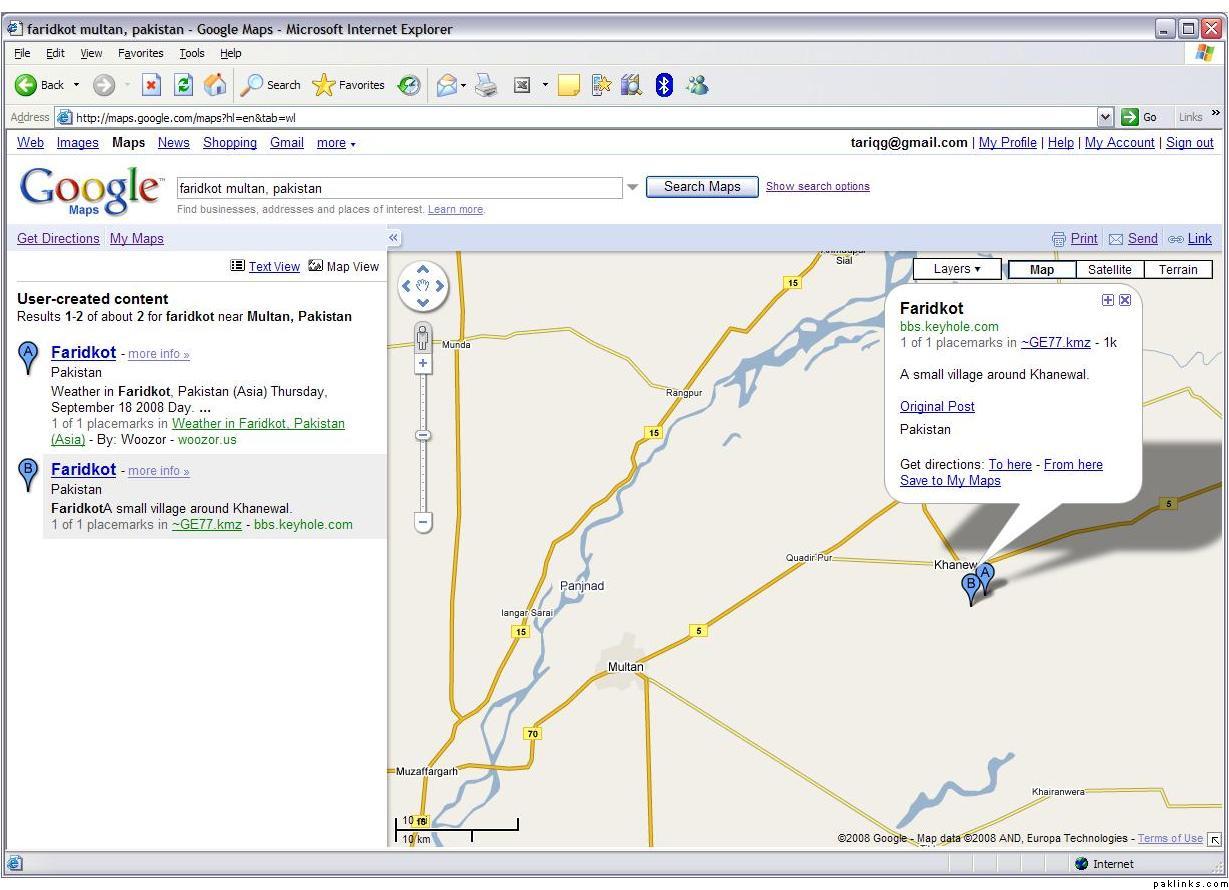Switch map to Satellite view

click(1109, 269)
